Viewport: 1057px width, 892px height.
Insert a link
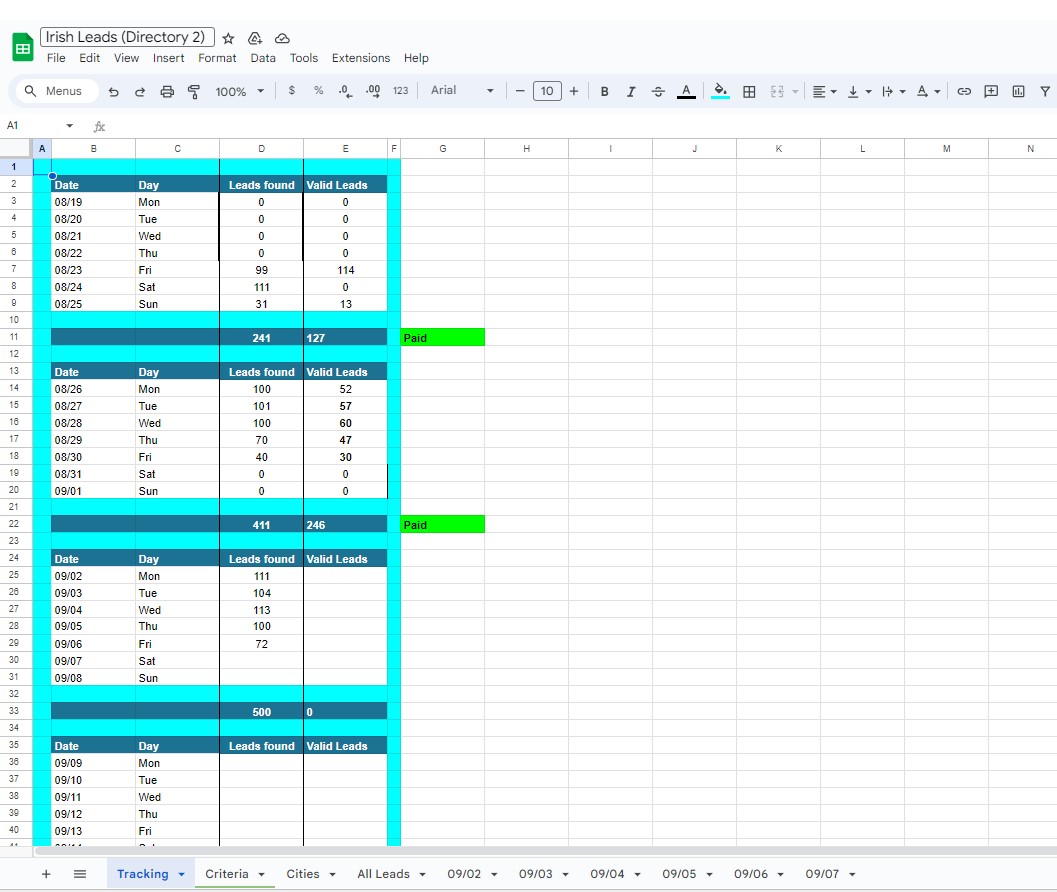tap(964, 92)
